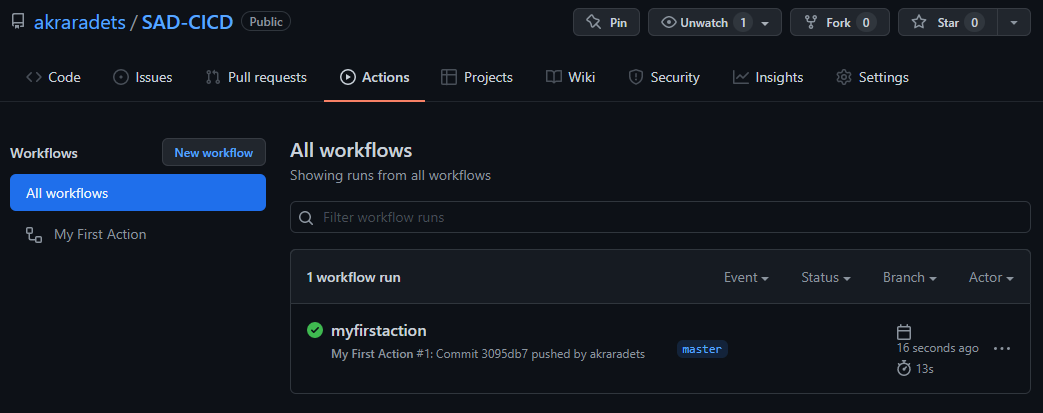The image size is (1043, 413).
Task: Click the magnifier icon in the filter box
Action: coord(307,217)
